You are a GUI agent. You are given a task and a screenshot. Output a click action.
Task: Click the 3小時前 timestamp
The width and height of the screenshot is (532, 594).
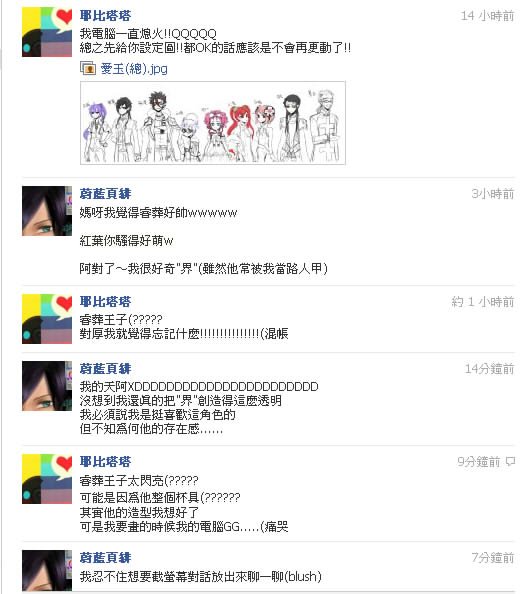[493, 194]
